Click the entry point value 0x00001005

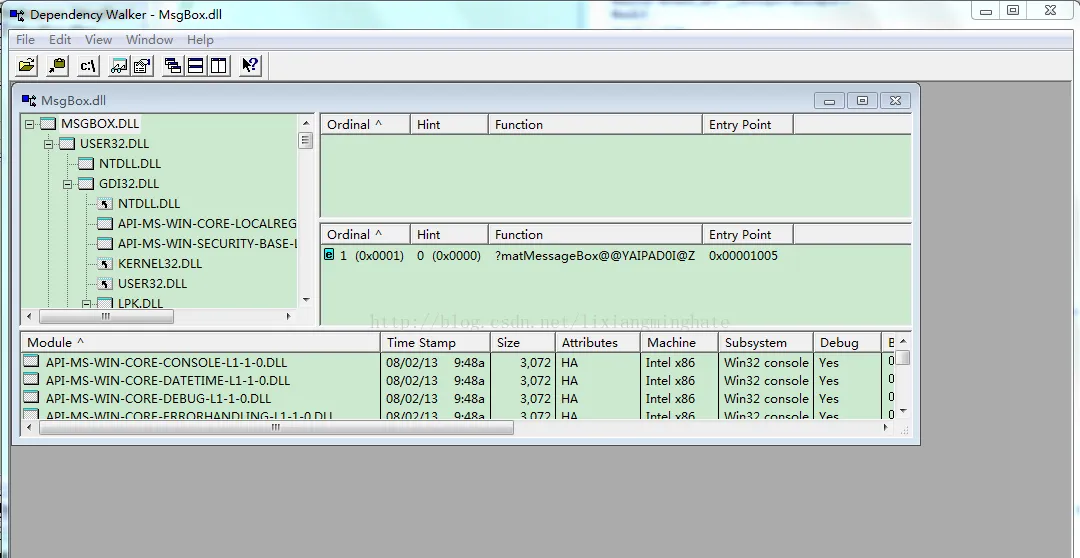(743, 256)
